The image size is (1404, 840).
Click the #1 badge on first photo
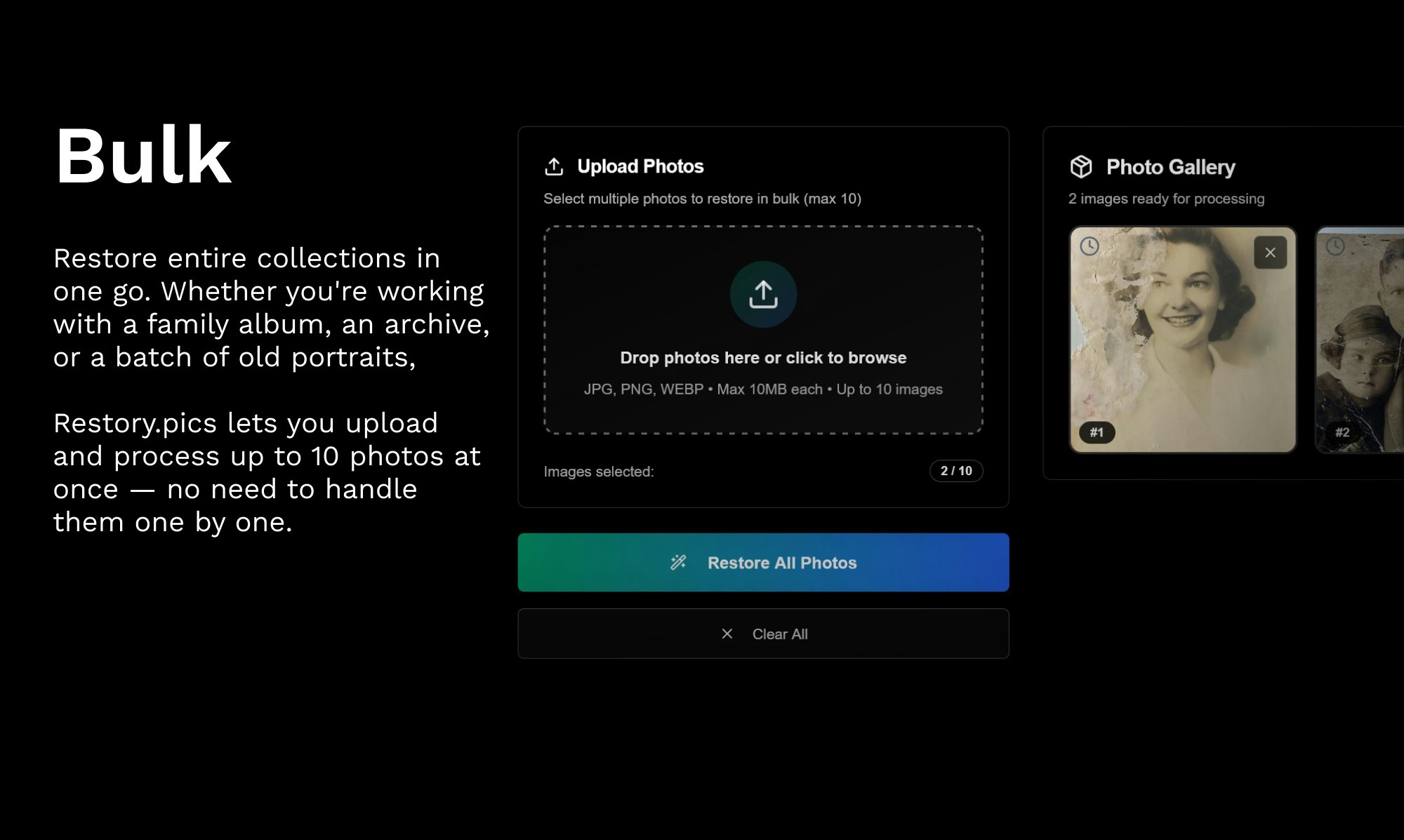pos(1097,432)
